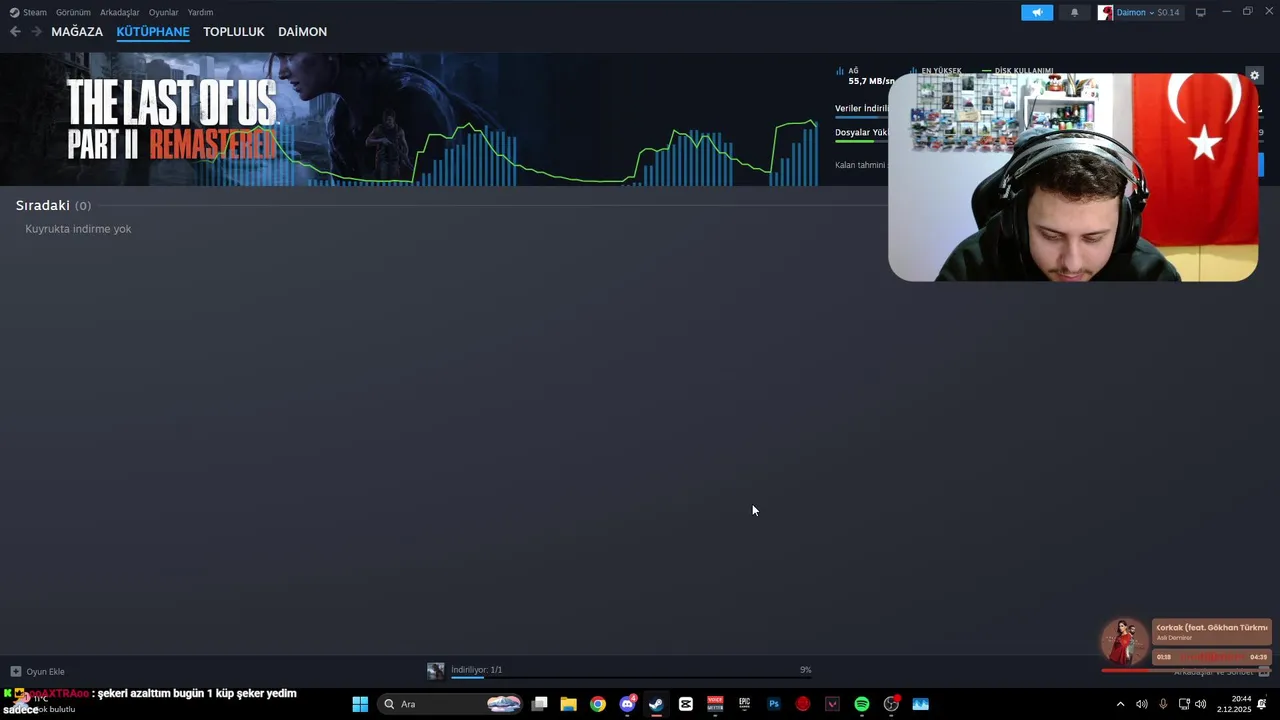Open Valorant icon in the taskbar

[x=832, y=704]
